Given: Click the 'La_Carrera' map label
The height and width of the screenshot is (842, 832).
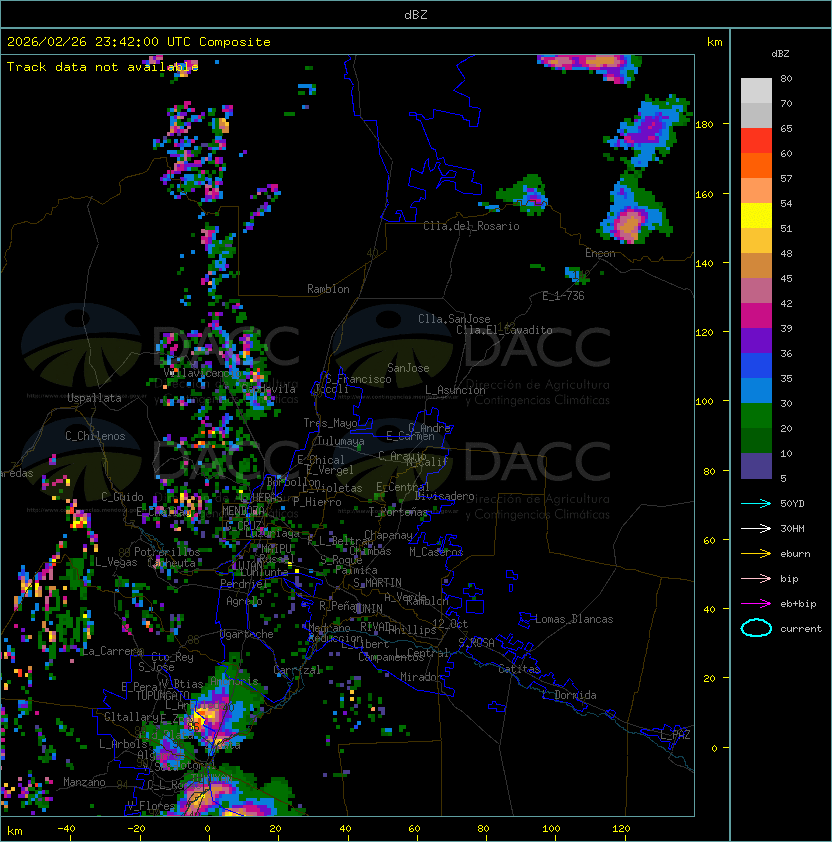Looking at the screenshot, I should click(112, 651).
